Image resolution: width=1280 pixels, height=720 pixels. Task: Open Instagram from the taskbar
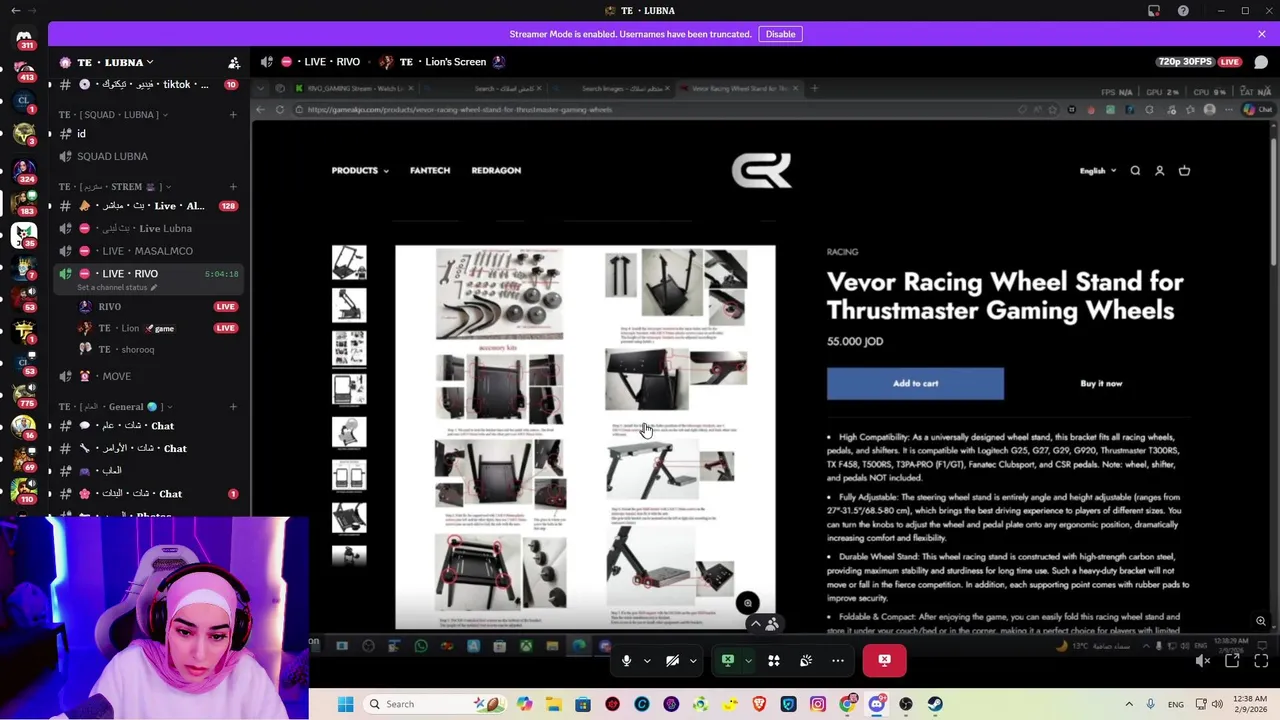click(x=818, y=704)
